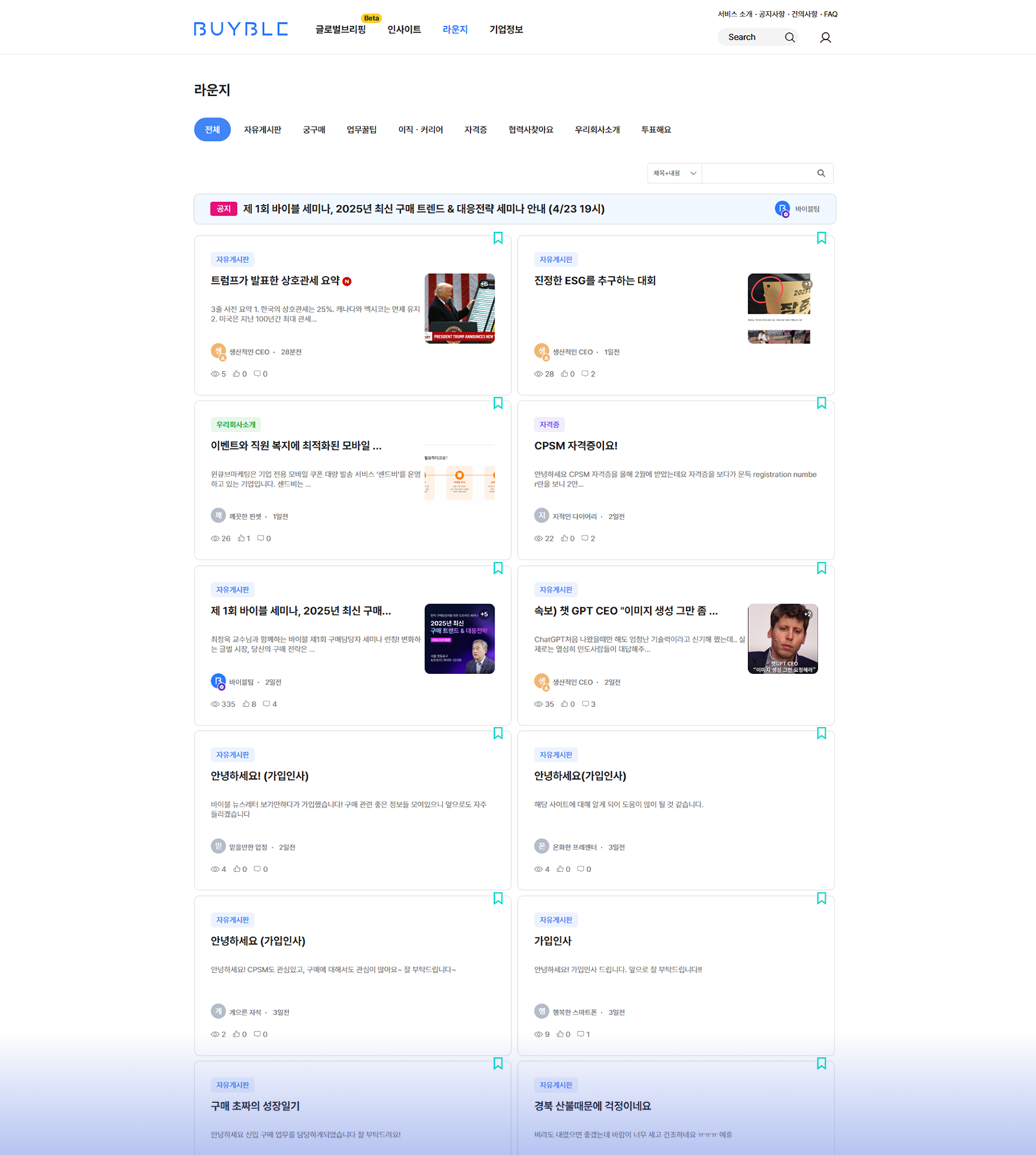Viewport: 1036px width, 1155px height.
Task: Bookmark the CPSM 자격증이요! post
Action: [x=822, y=403]
